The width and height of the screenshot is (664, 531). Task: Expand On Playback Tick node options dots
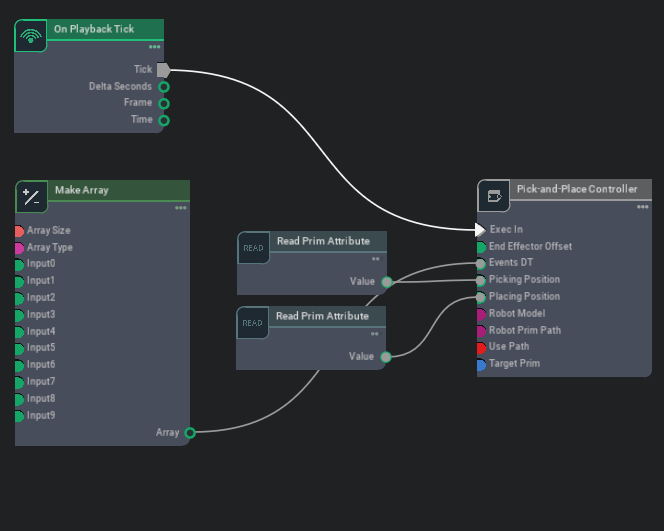tap(155, 47)
